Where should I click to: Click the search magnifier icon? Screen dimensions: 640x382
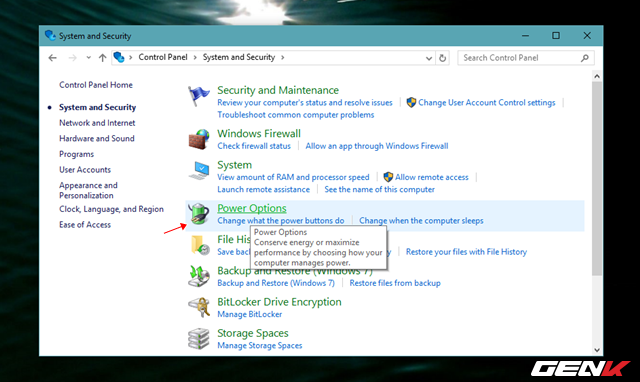coord(585,58)
